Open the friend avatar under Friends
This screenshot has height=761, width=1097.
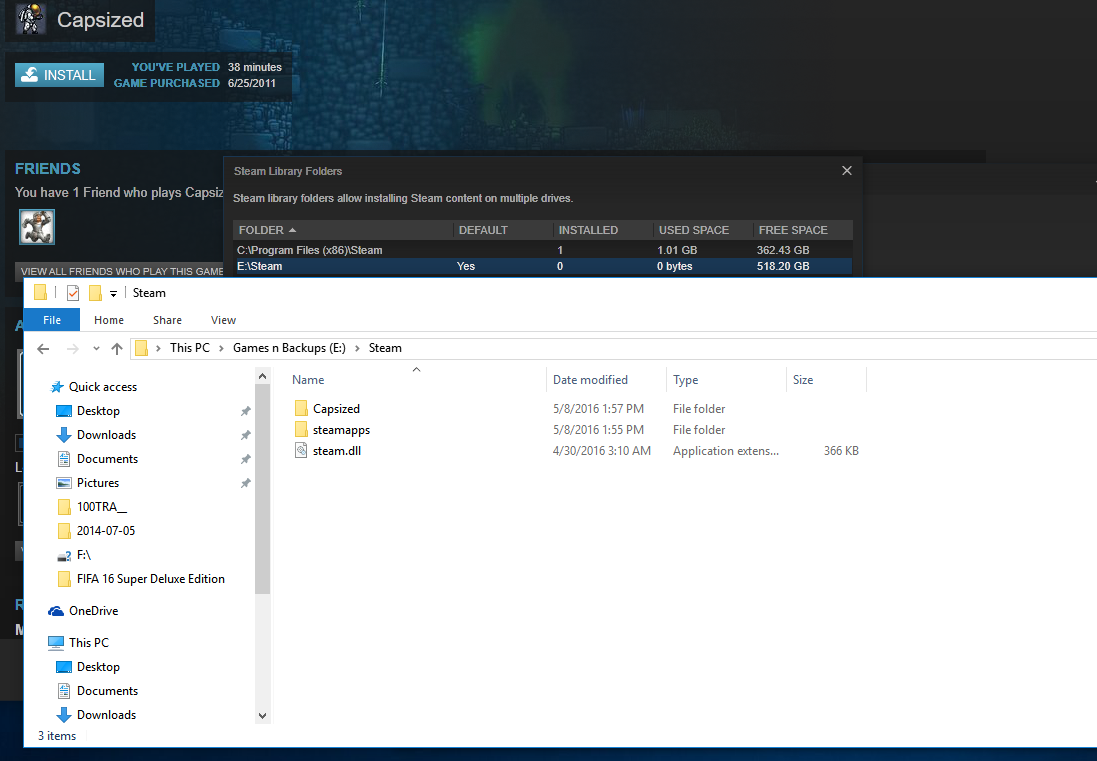[x=37, y=227]
